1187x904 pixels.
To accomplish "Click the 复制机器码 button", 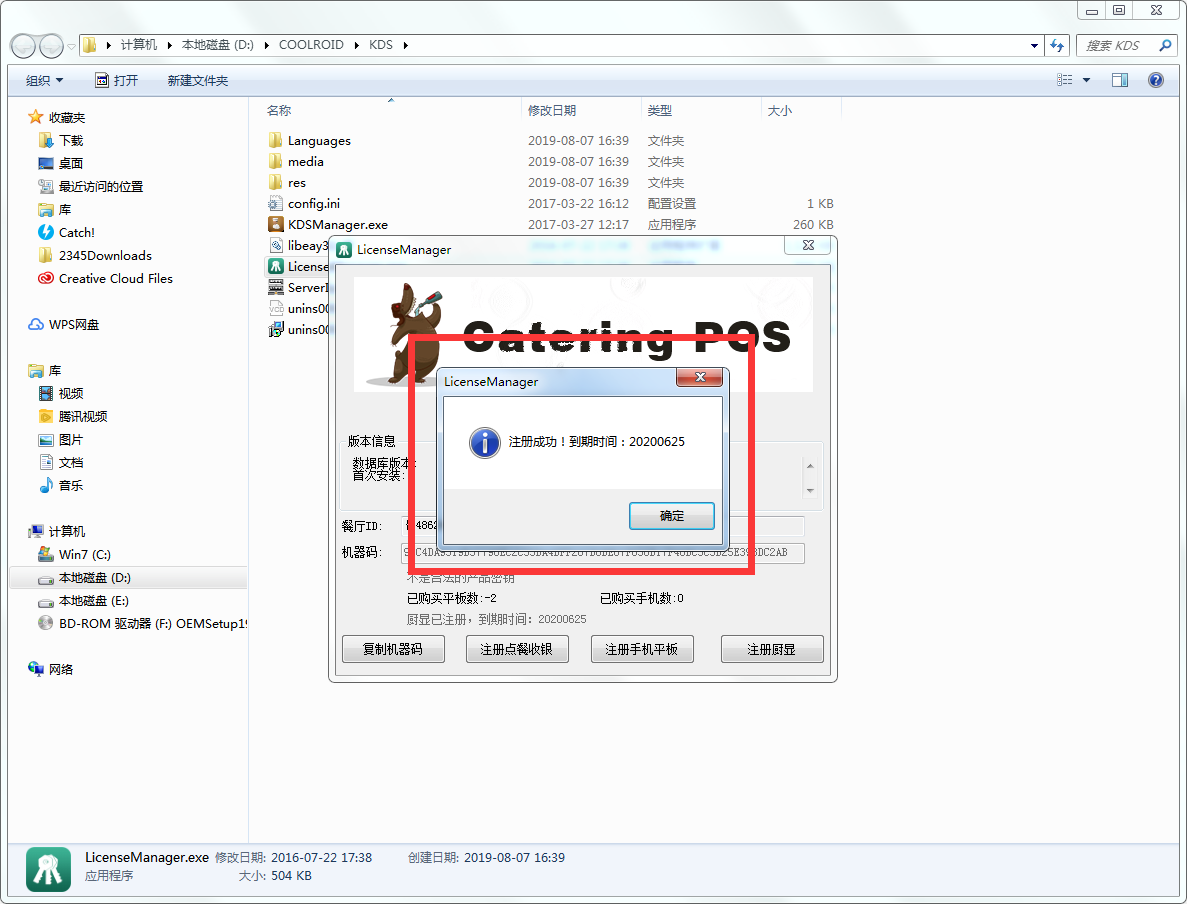I will coord(393,649).
